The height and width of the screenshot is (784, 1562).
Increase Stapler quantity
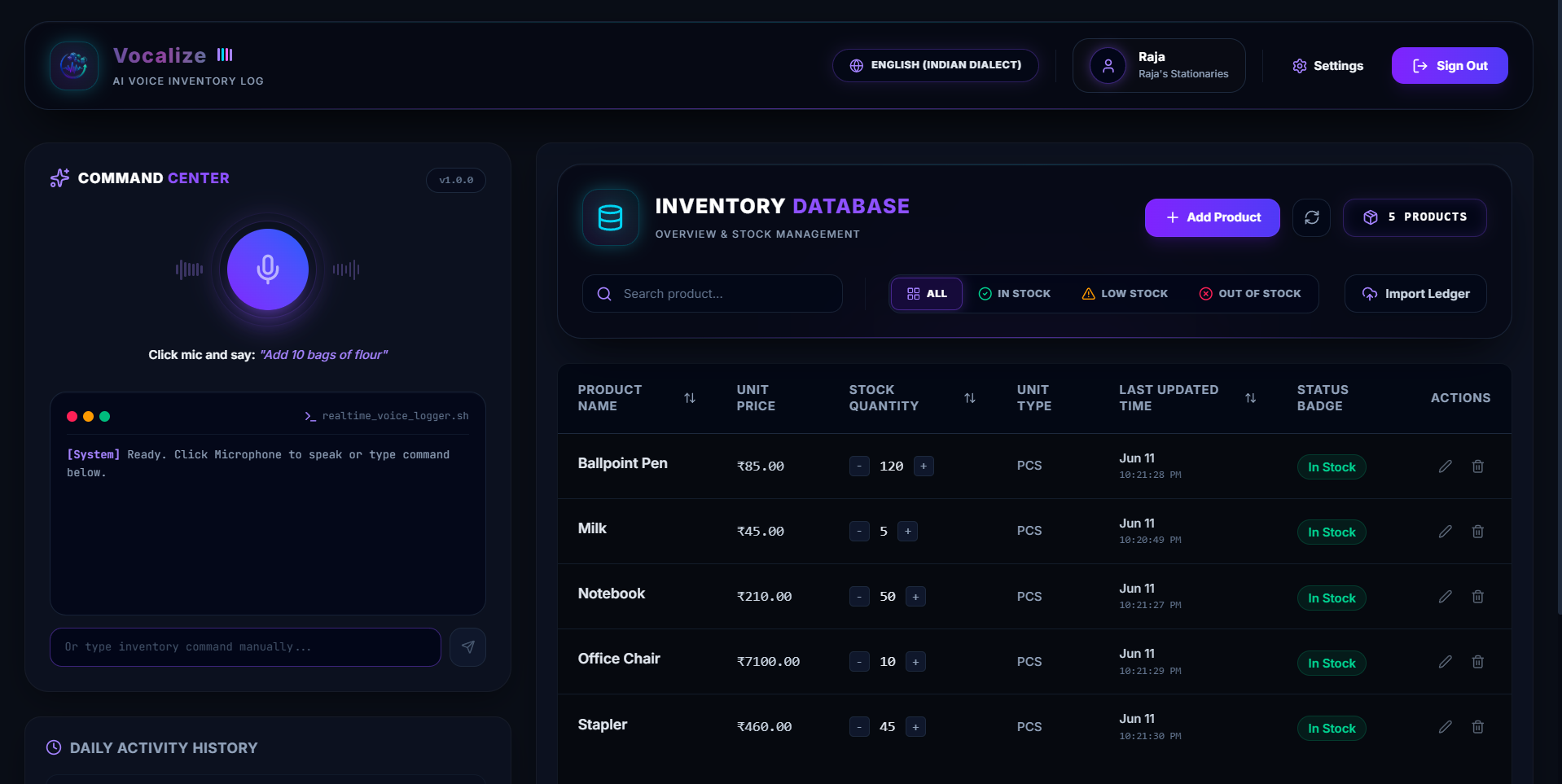pos(915,727)
